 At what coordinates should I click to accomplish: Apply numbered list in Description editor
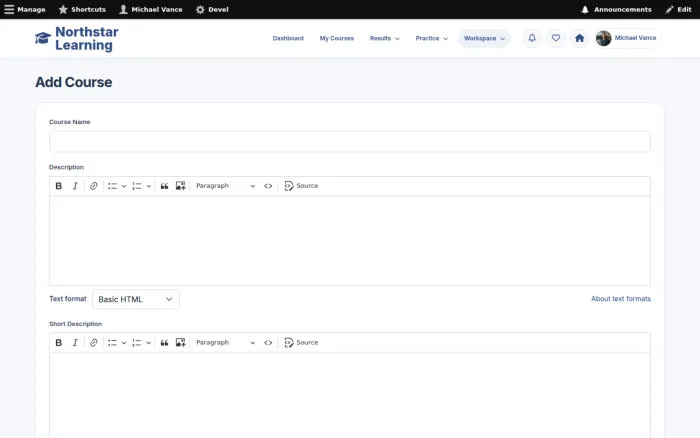(137, 186)
